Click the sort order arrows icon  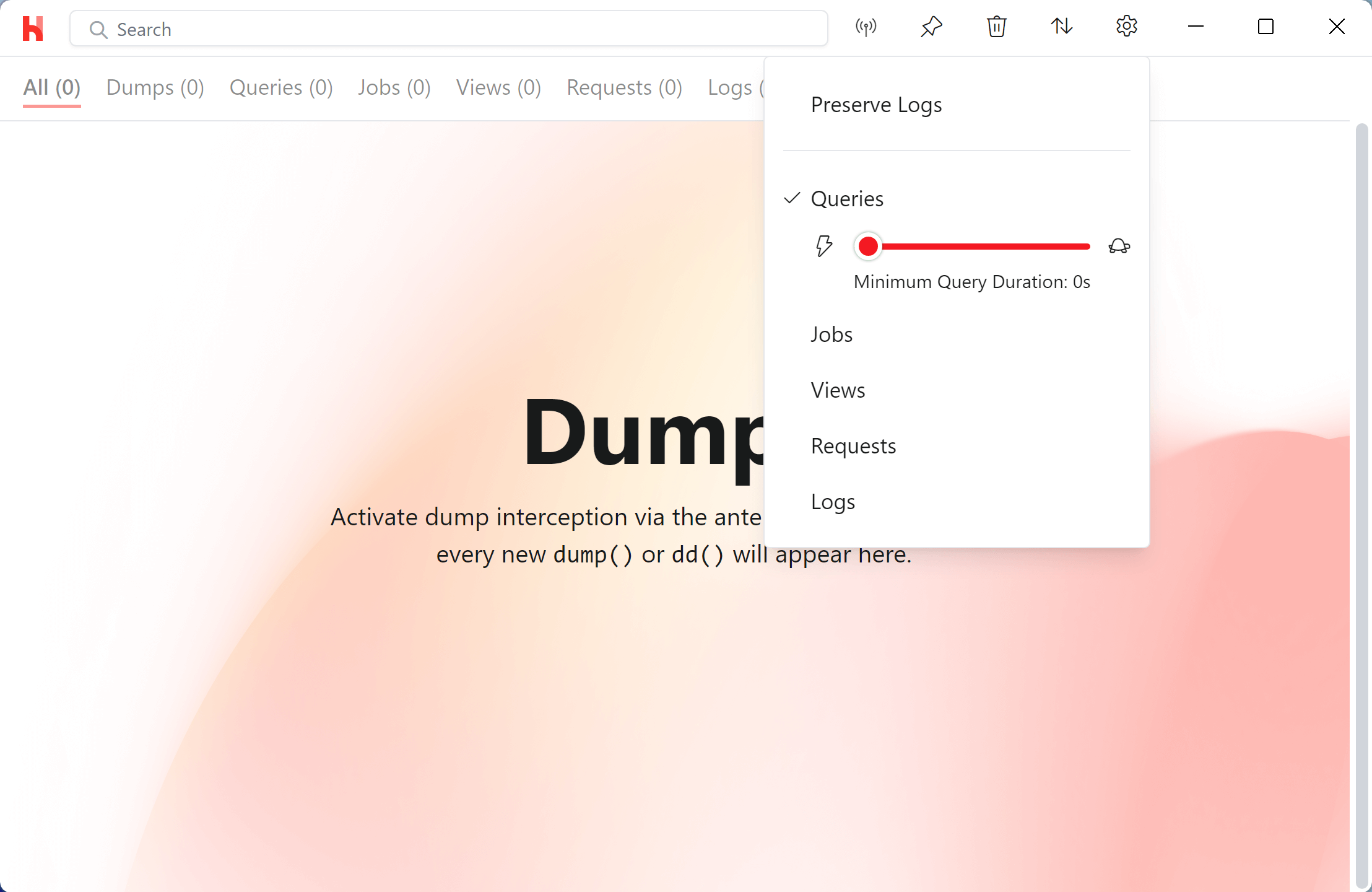tap(1061, 27)
